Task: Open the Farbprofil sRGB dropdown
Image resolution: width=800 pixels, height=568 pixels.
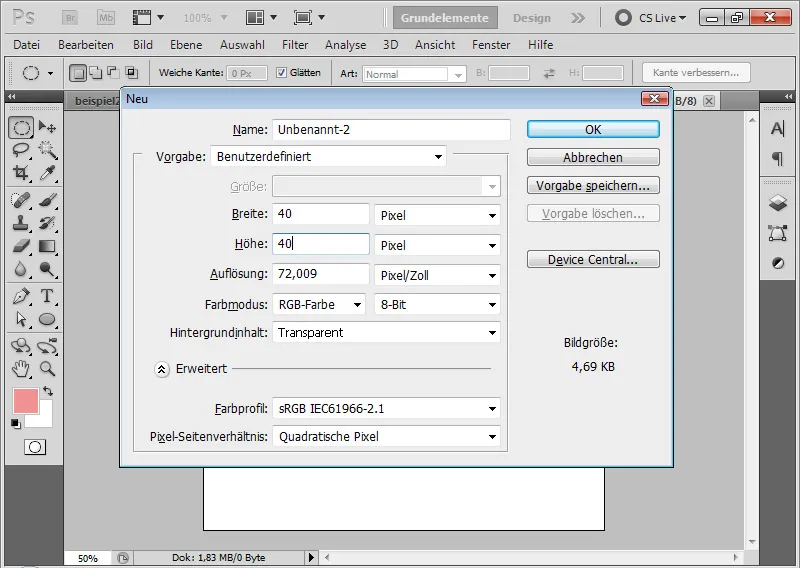Action: coord(386,409)
